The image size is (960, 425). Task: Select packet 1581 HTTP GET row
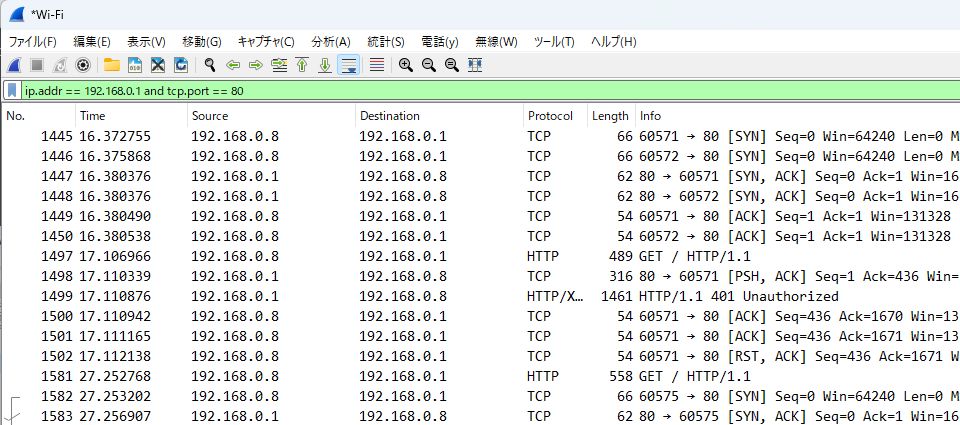tap(481, 376)
